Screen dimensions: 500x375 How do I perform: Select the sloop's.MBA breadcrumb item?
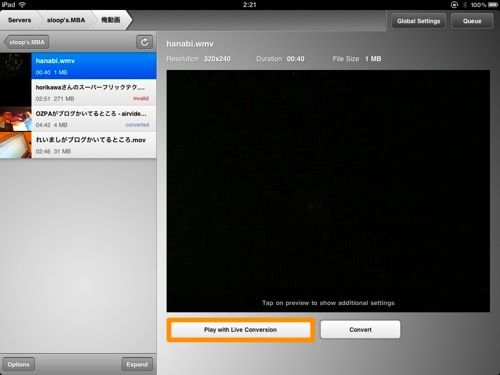(66, 20)
